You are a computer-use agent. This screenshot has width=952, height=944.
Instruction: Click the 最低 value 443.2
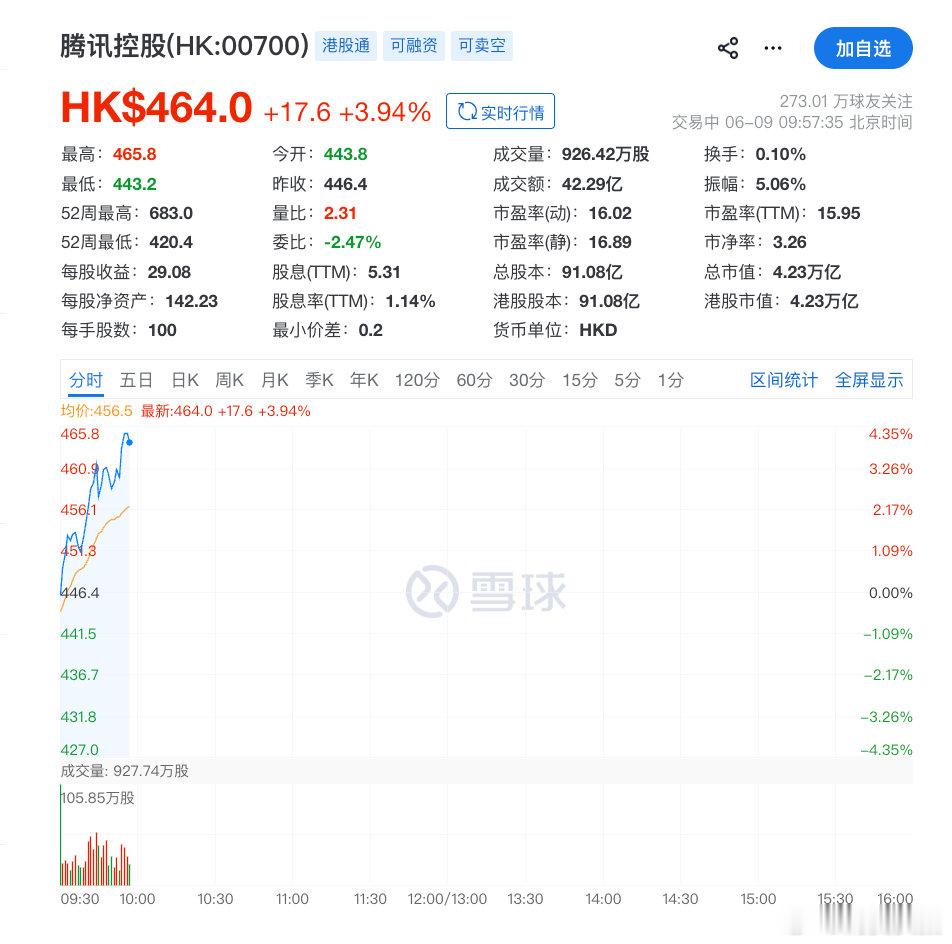click(134, 184)
